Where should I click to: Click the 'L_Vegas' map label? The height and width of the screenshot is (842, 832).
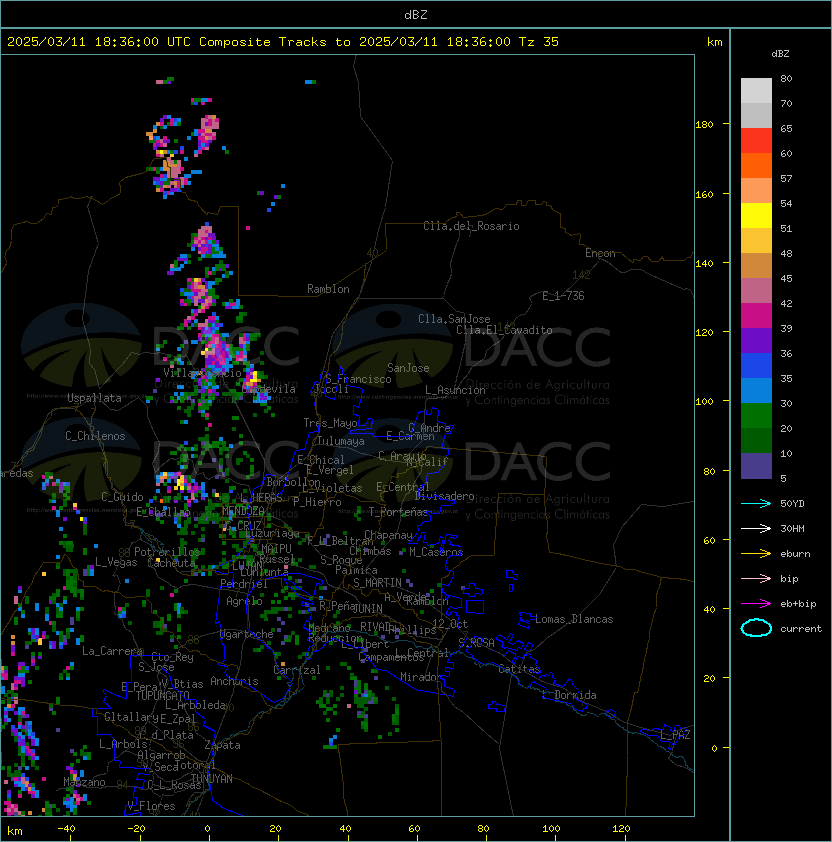tap(116, 562)
